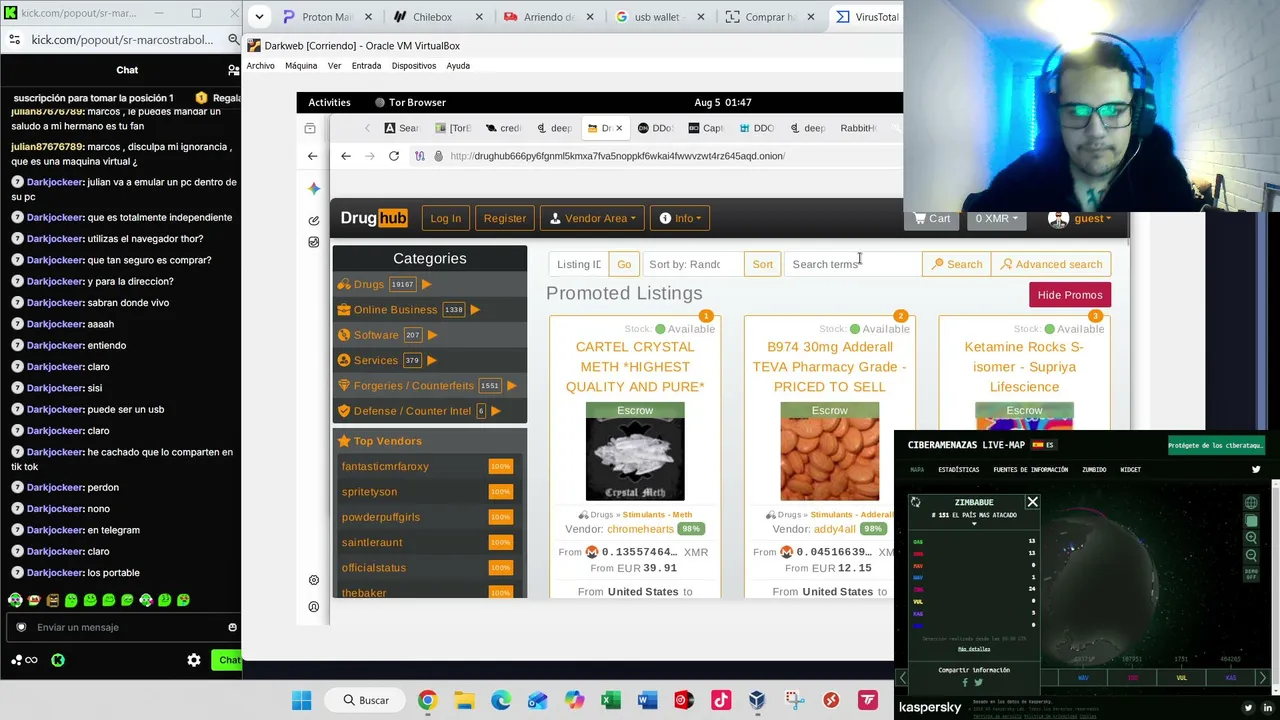Viewport: 1280px width, 720px height.
Task: Open Copilot from the taskbar
Action: tap(574, 700)
